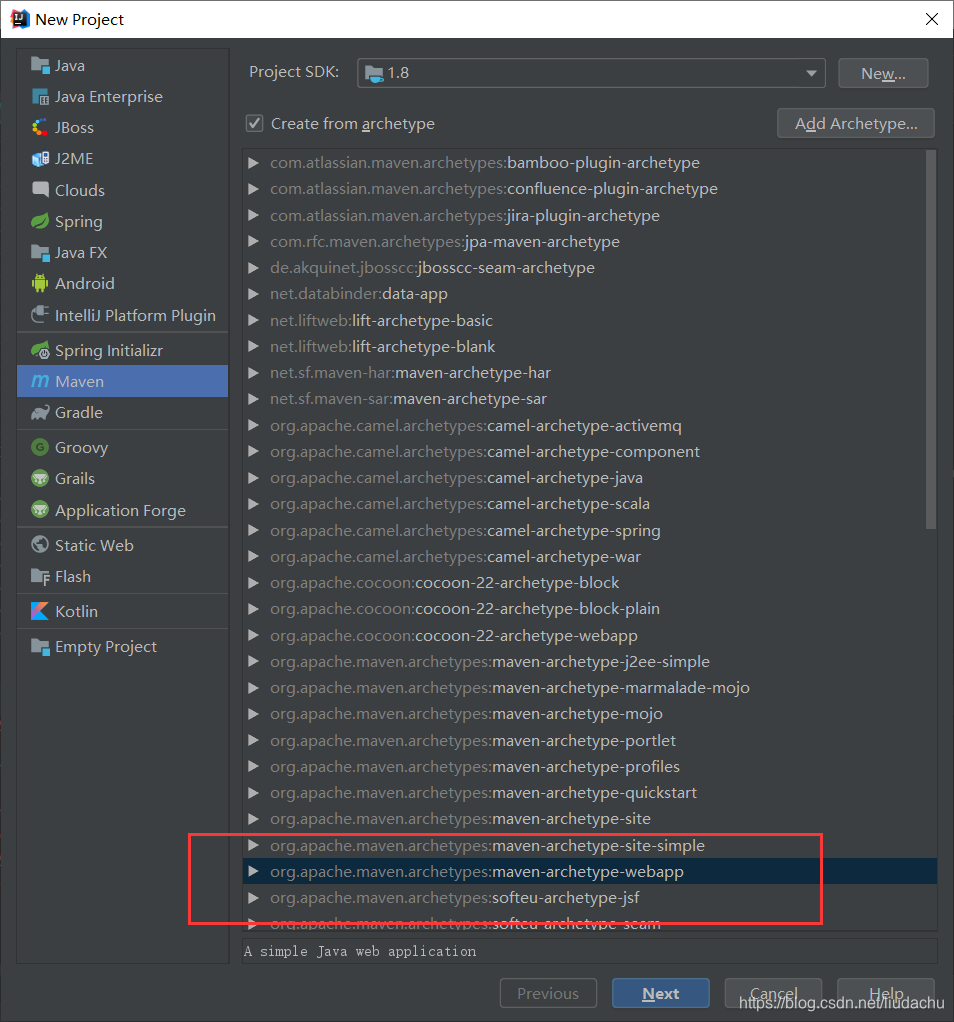Expand cocoon-22-archetype-webapp node
Viewport: 954px width, 1022px height.
pos(253,635)
